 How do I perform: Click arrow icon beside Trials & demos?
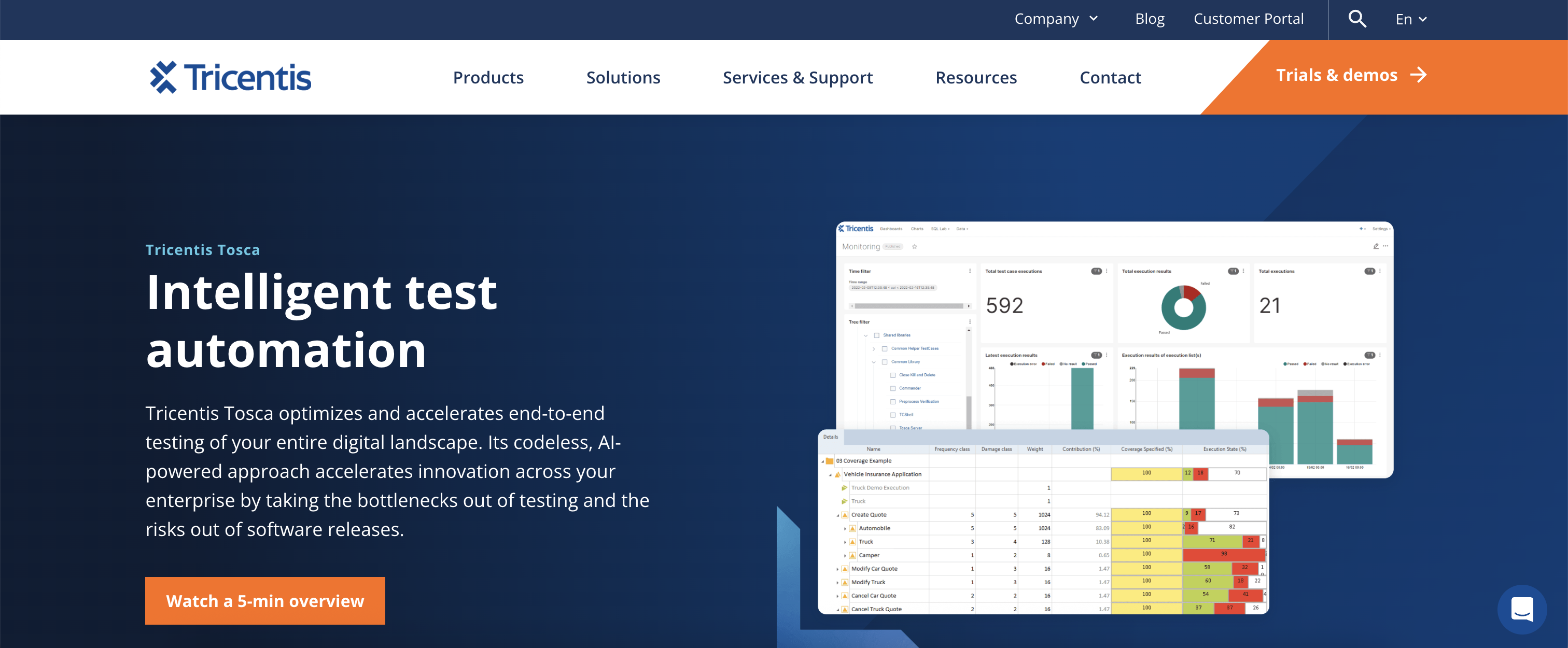point(1419,75)
